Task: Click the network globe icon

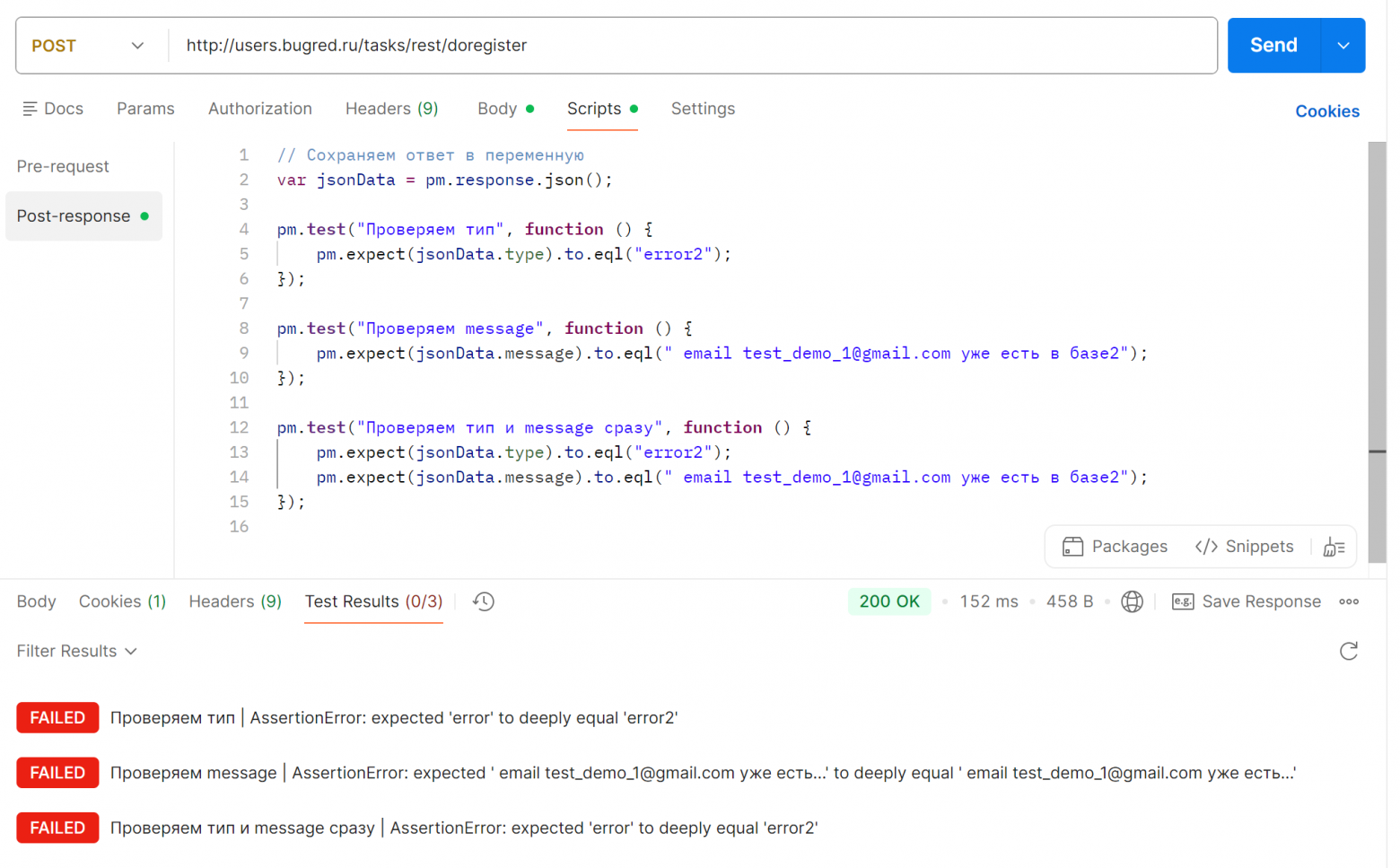Action: coord(1132,601)
